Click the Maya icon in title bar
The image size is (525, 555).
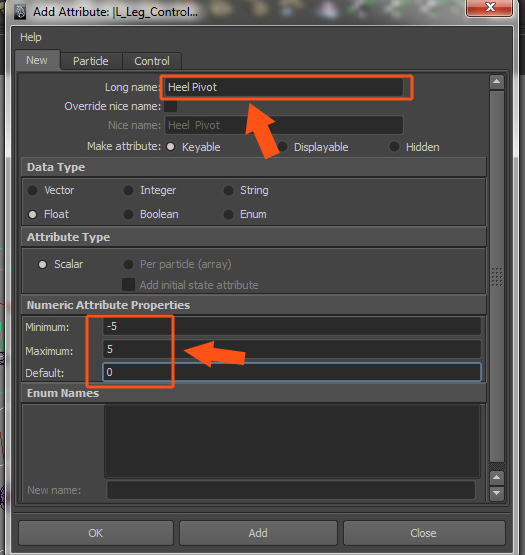click(20, 12)
